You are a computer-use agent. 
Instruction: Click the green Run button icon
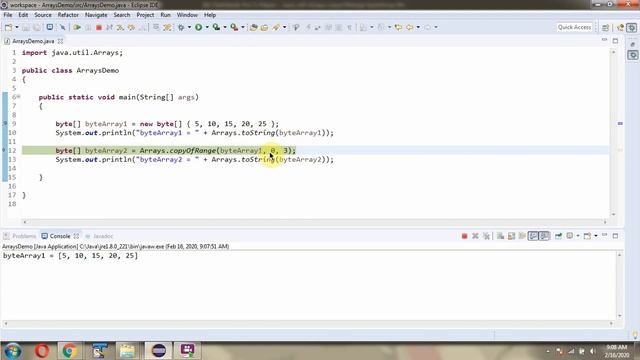(x=198, y=27)
